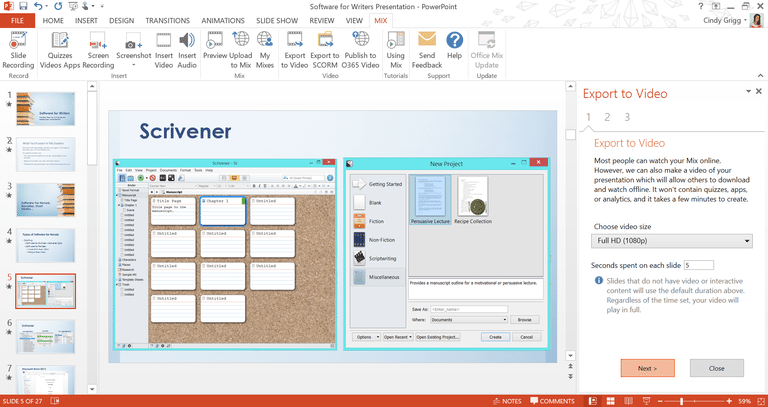Switch to Reading view in status bar
The width and height of the screenshot is (768, 407).
click(628, 401)
